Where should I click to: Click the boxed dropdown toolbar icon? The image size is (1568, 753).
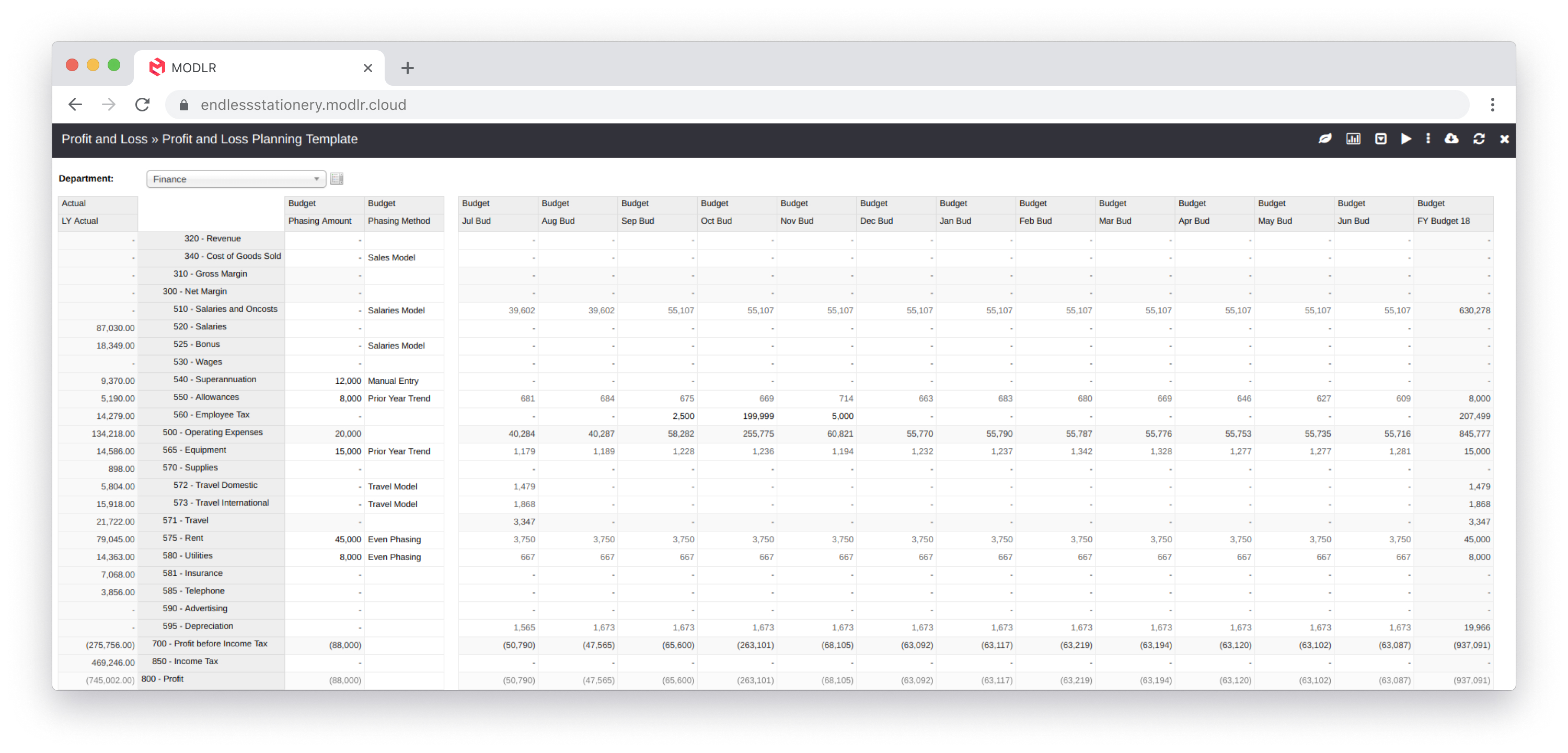(1380, 139)
